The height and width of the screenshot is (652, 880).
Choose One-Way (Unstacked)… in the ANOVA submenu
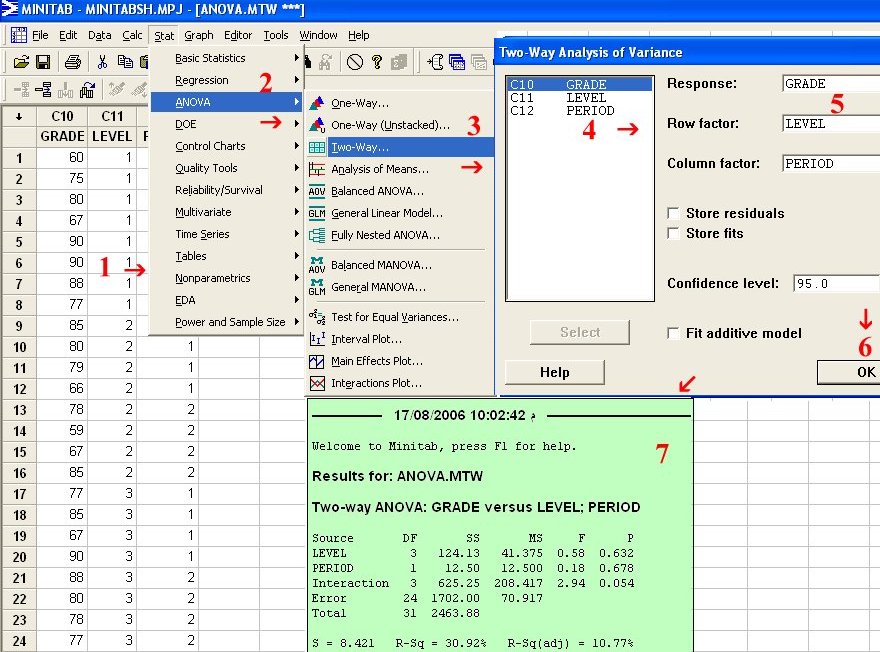pyautogui.click(x=390, y=125)
